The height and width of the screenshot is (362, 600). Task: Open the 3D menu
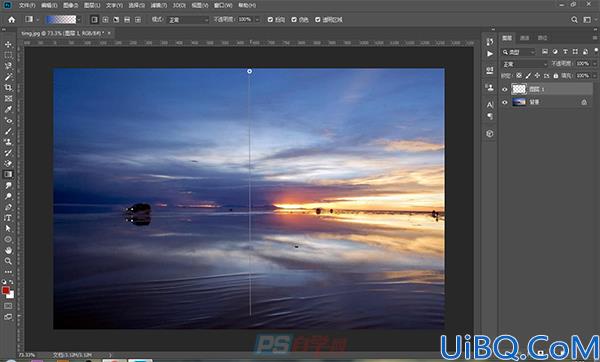coord(179,5)
